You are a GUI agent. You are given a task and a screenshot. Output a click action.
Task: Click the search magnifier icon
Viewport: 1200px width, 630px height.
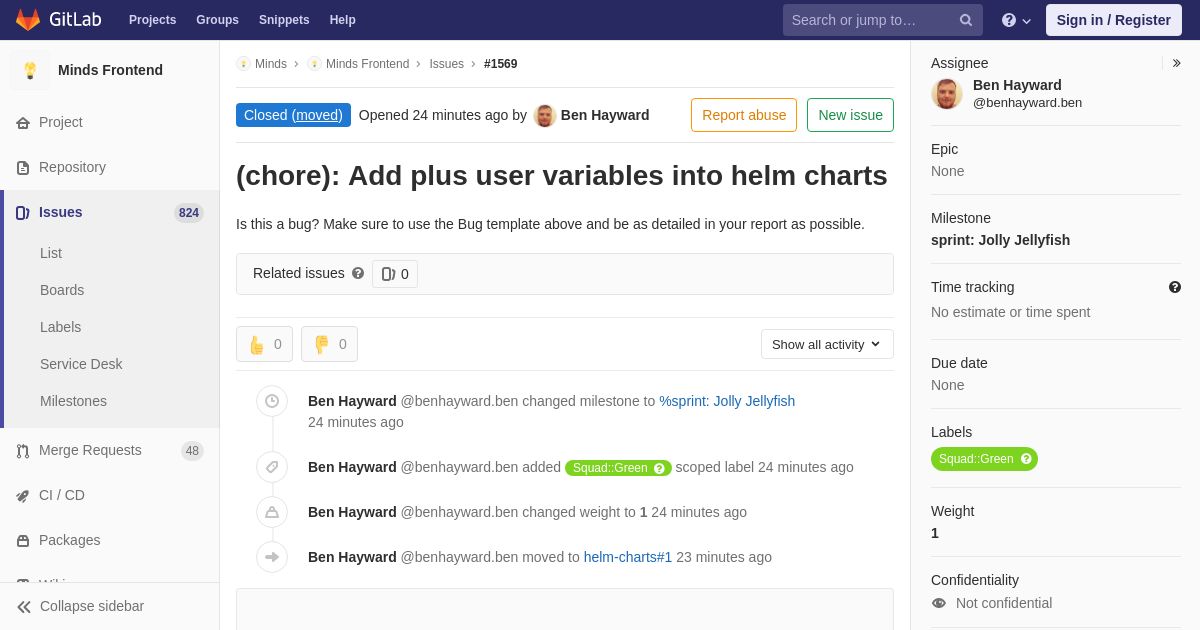(965, 20)
